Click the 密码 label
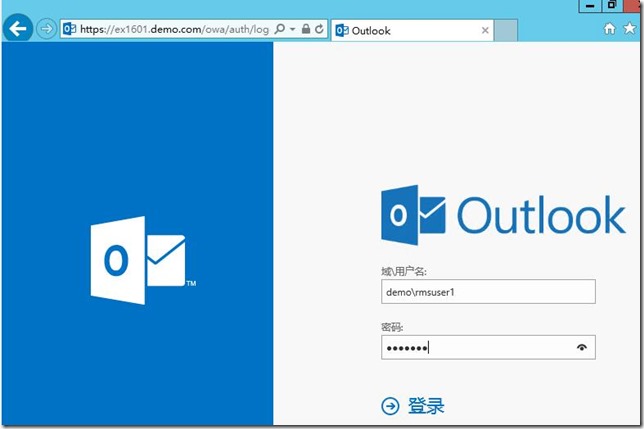The width and height of the screenshot is (644, 429). coord(392,327)
